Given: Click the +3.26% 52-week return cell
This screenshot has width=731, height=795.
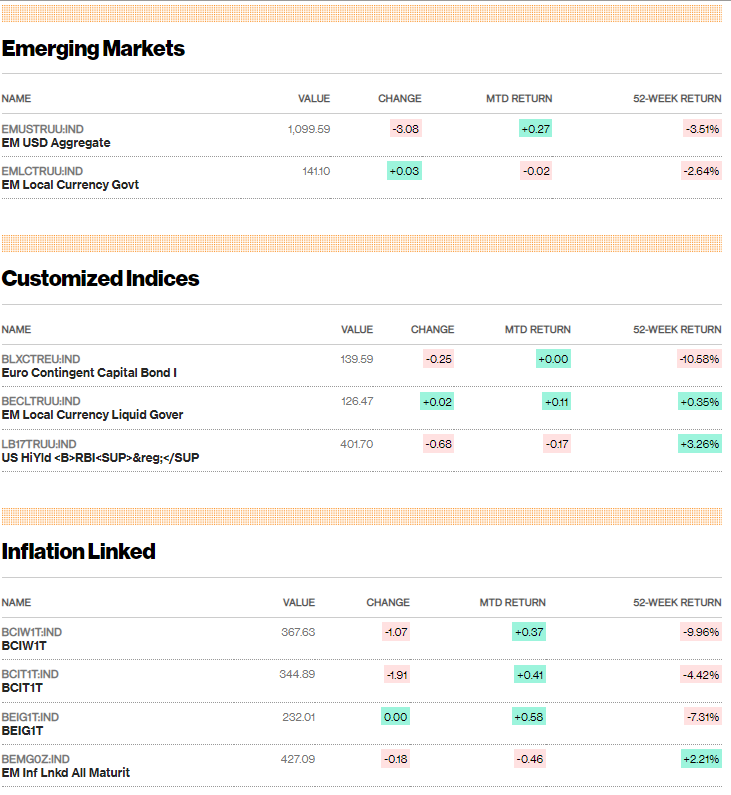Looking at the screenshot, I should (x=700, y=445).
